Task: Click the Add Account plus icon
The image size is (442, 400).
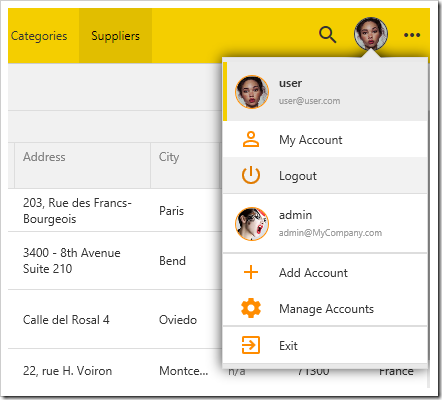Action: [x=251, y=272]
